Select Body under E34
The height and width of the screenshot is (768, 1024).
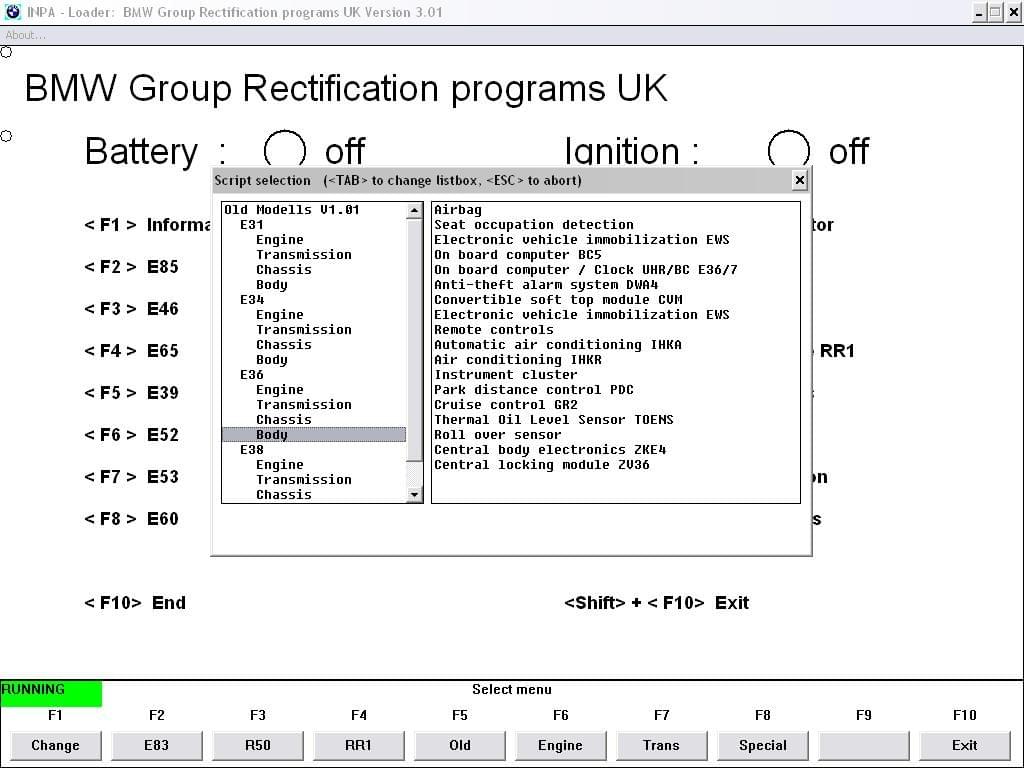click(x=272, y=360)
